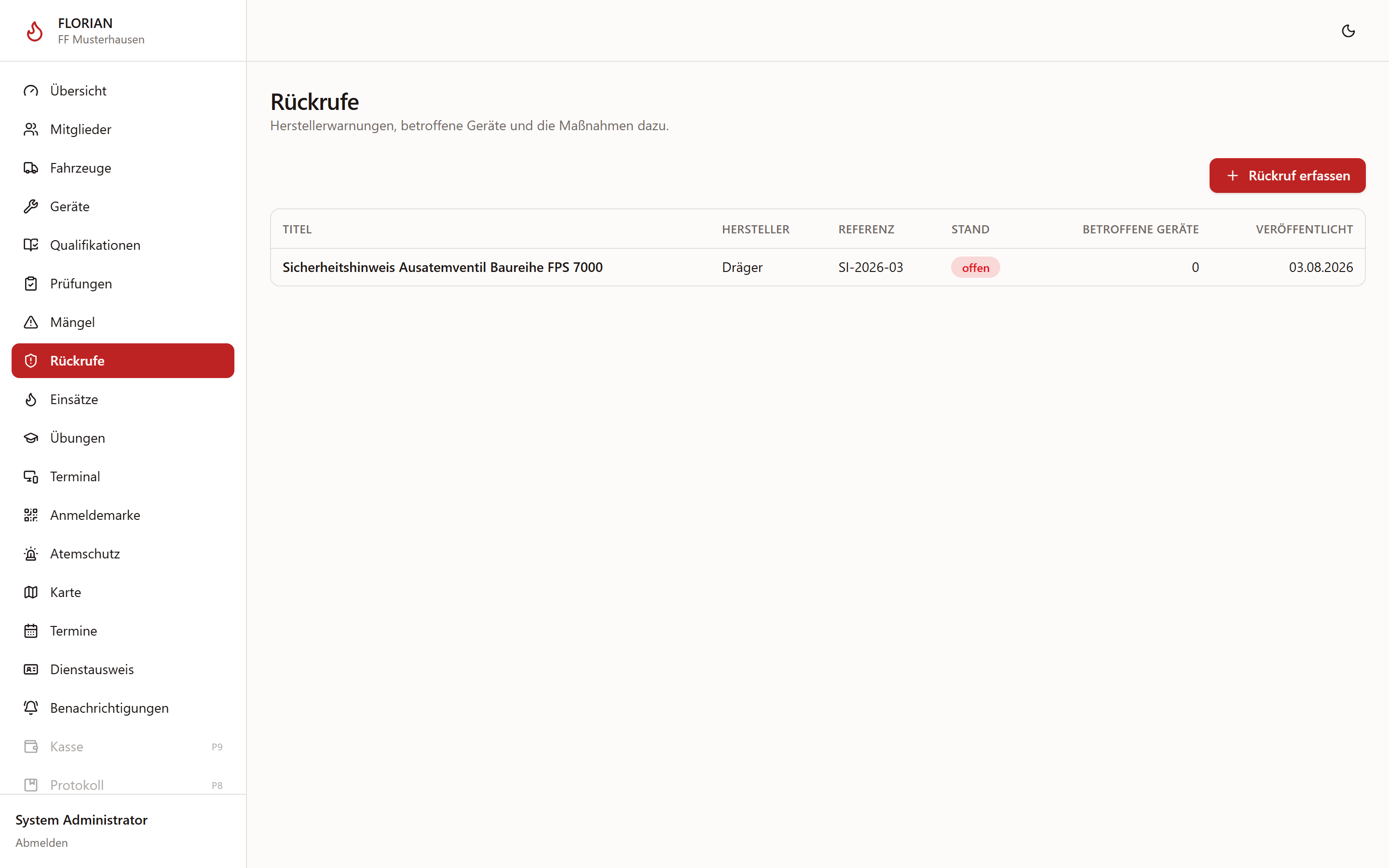Select the Geräte wrench icon
Viewport: 1389px width, 868px height.
(31, 206)
